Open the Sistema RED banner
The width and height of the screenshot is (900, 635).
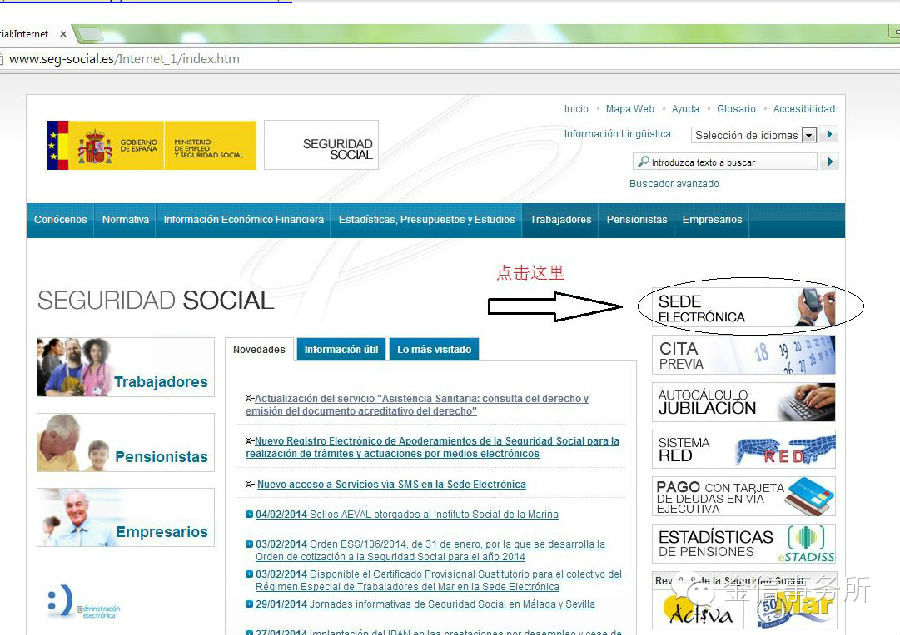[744, 449]
